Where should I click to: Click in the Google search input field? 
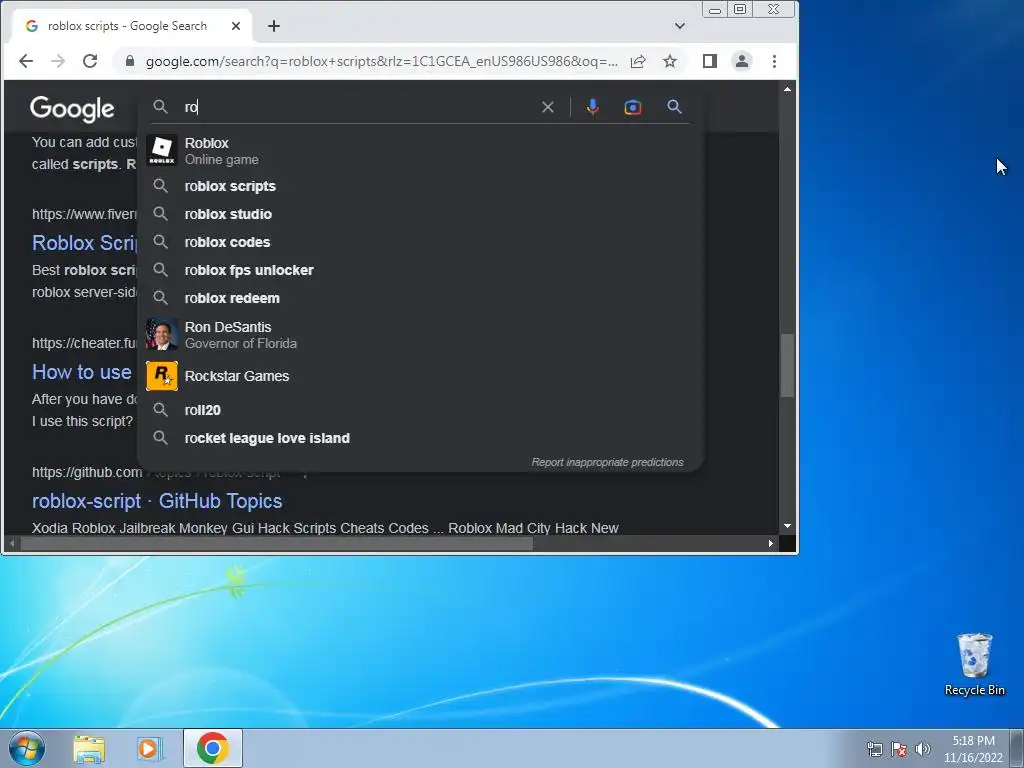pyautogui.click(x=359, y=107)
